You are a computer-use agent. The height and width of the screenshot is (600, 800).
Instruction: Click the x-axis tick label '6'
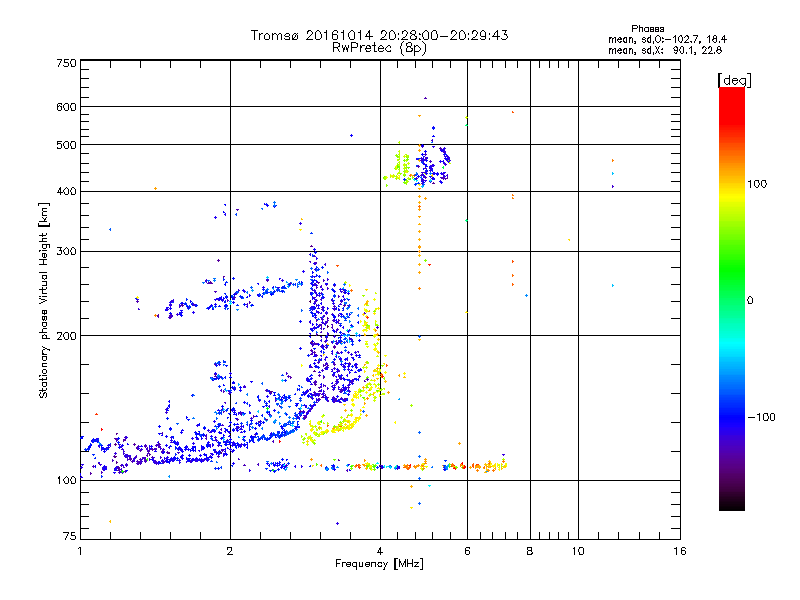click(x=467, y=551)
